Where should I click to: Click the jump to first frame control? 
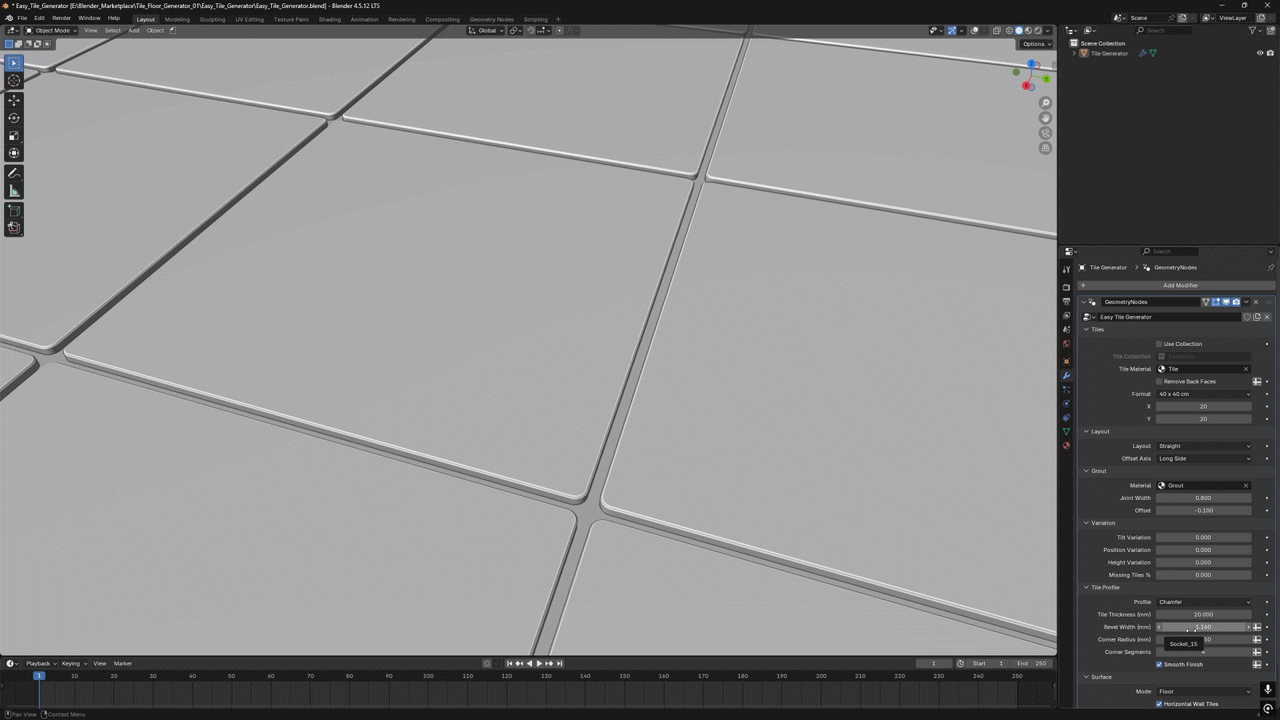coord(509,663)
